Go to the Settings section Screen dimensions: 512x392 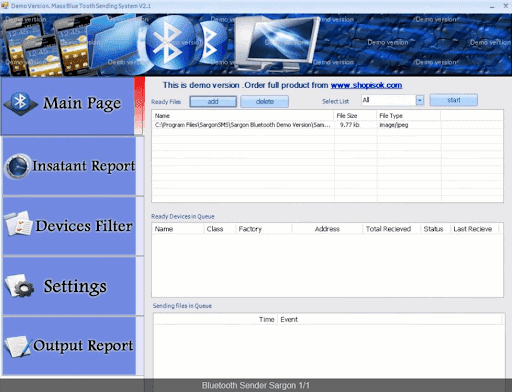(69, 286)
